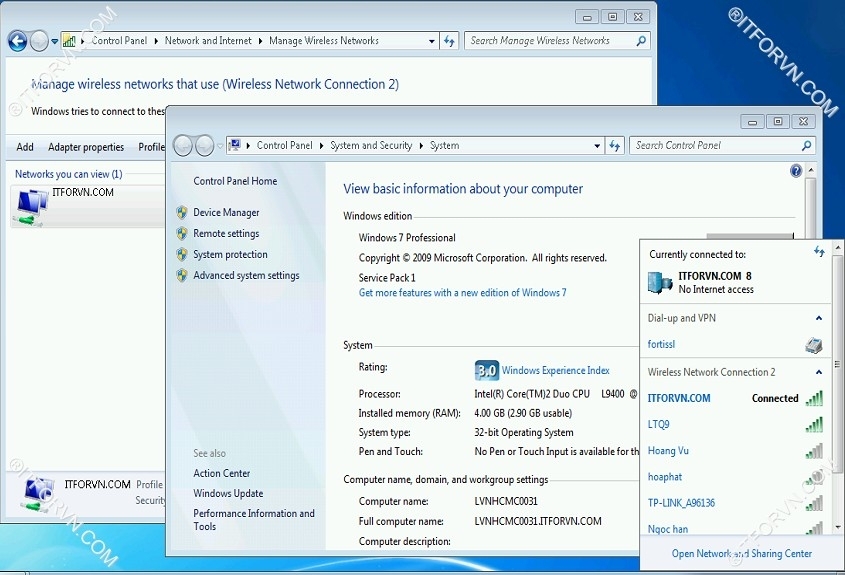This screenshot has width=845, height=575.
Task: Open address bar history dropdown in Wireless window
Action: (x=432, y=41)
